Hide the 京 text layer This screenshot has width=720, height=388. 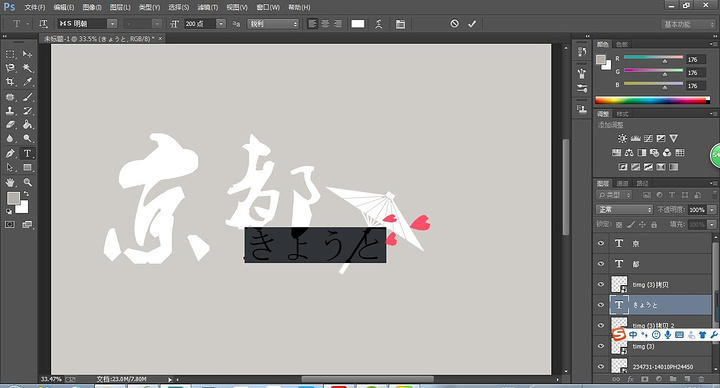[601, 243]
